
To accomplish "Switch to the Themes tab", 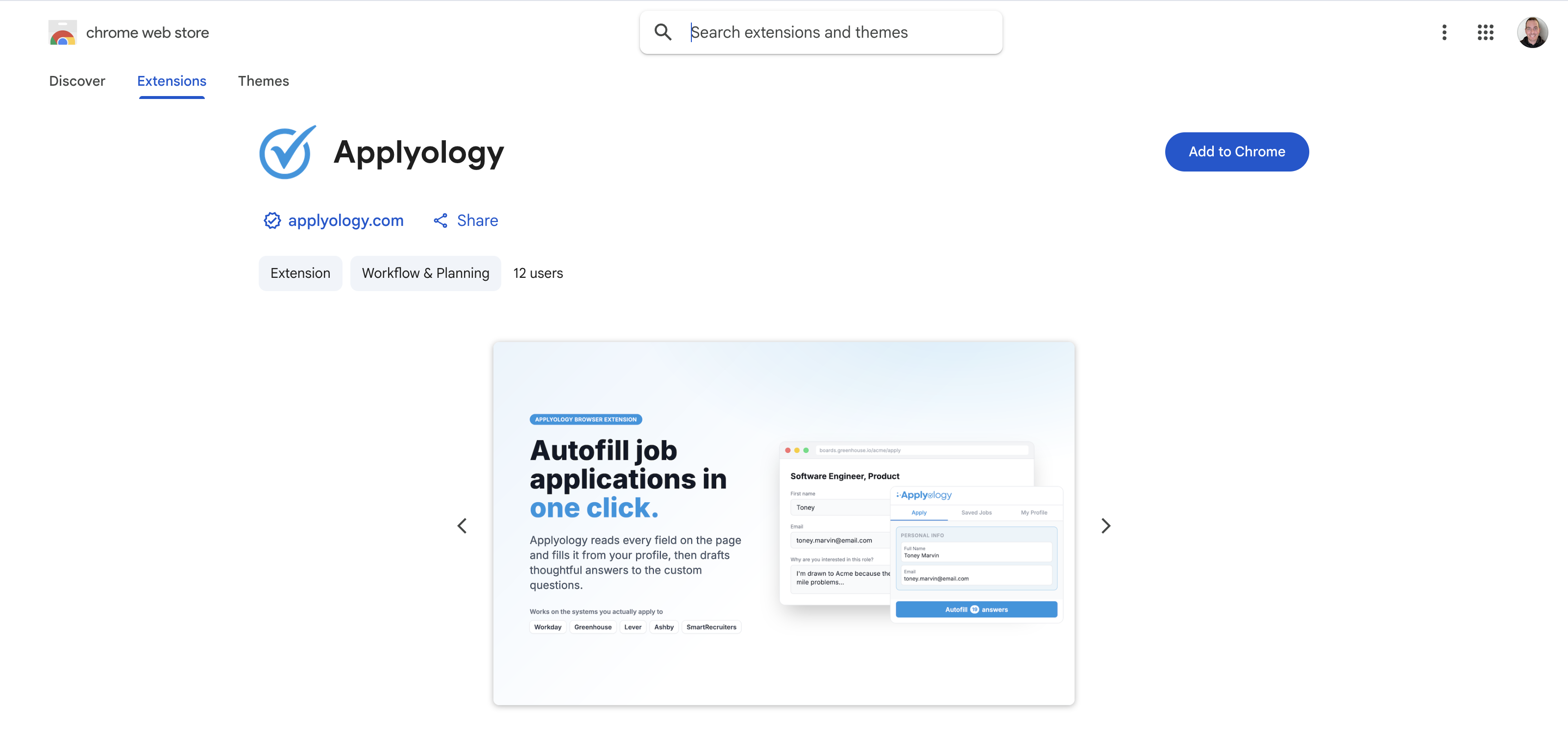I will coord(264,81).
